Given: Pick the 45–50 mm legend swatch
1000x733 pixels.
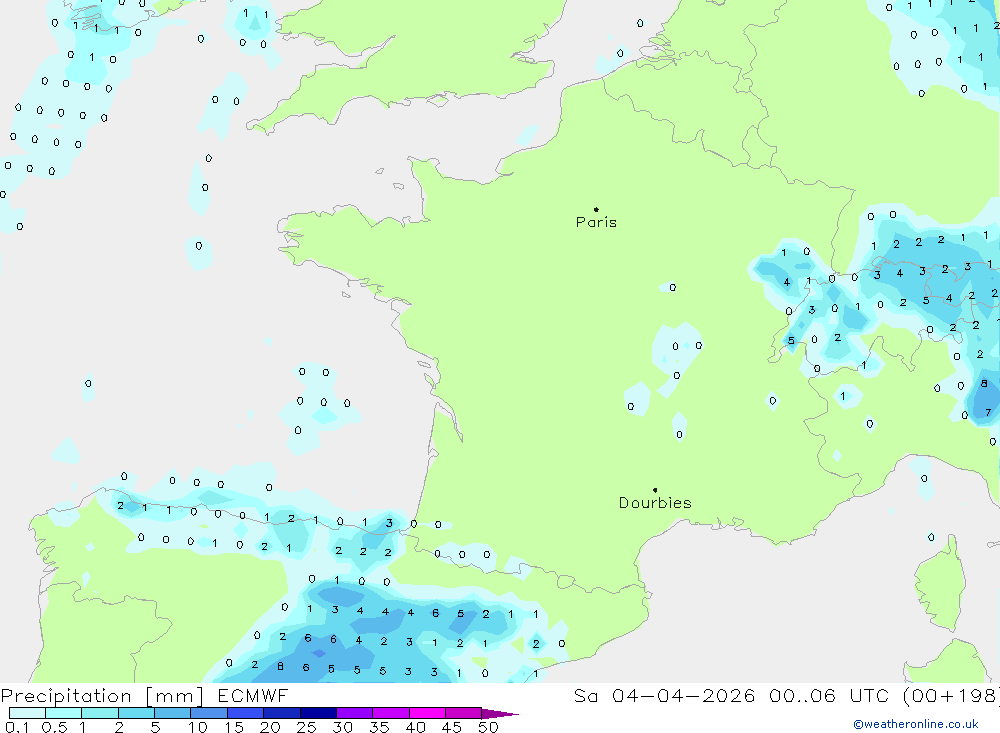Looking at the screenshot, I should tap(464, 713).
